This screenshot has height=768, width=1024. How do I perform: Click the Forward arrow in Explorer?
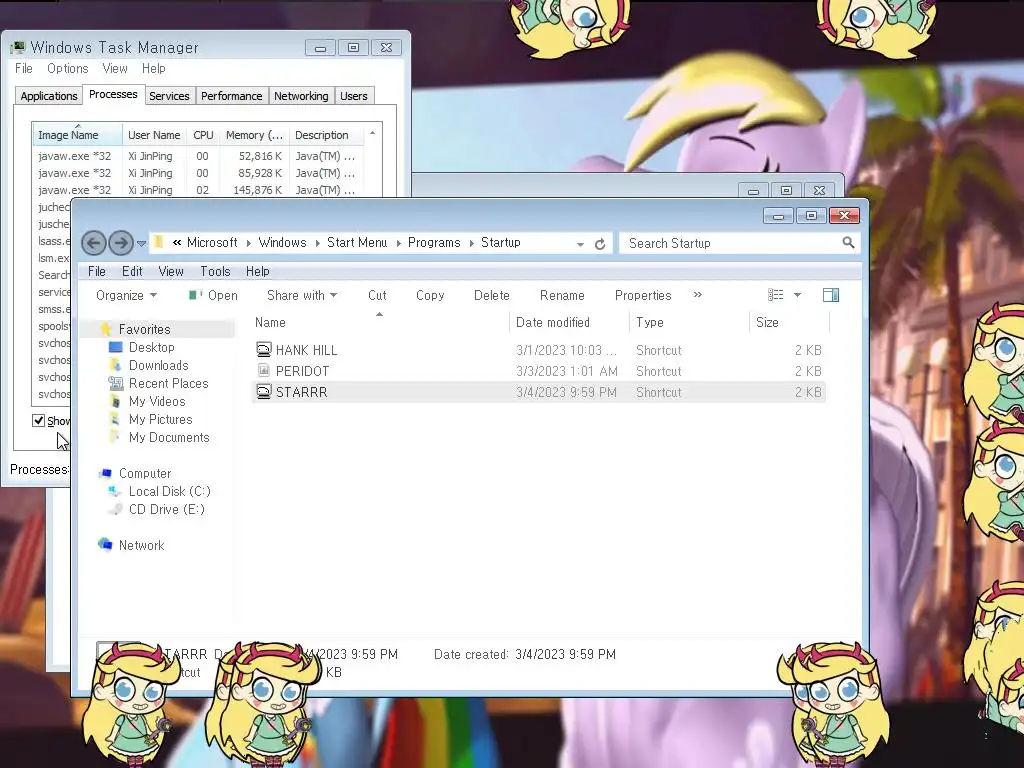click(121, 244)
